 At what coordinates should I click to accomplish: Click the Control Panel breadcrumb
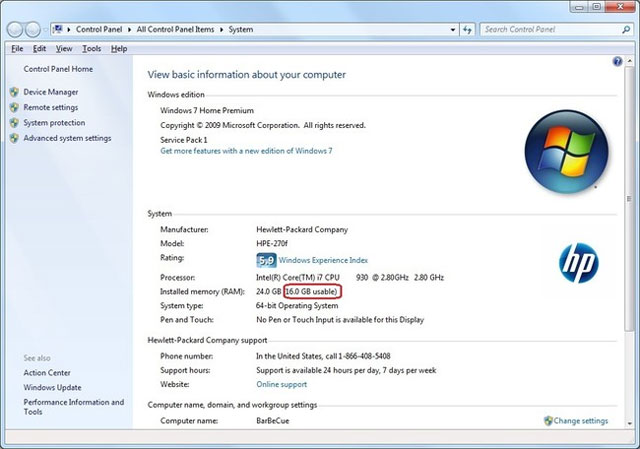point(99,29)
